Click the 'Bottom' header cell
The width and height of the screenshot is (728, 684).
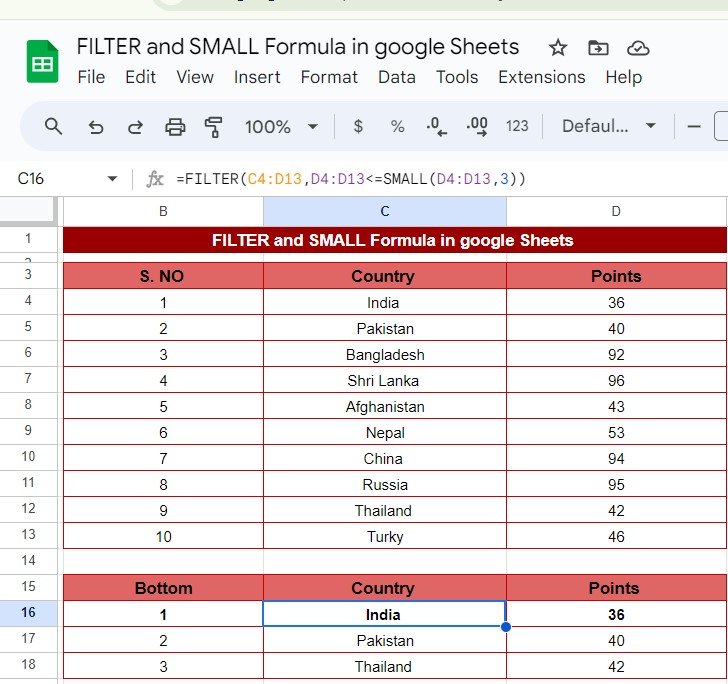point(163,588)
